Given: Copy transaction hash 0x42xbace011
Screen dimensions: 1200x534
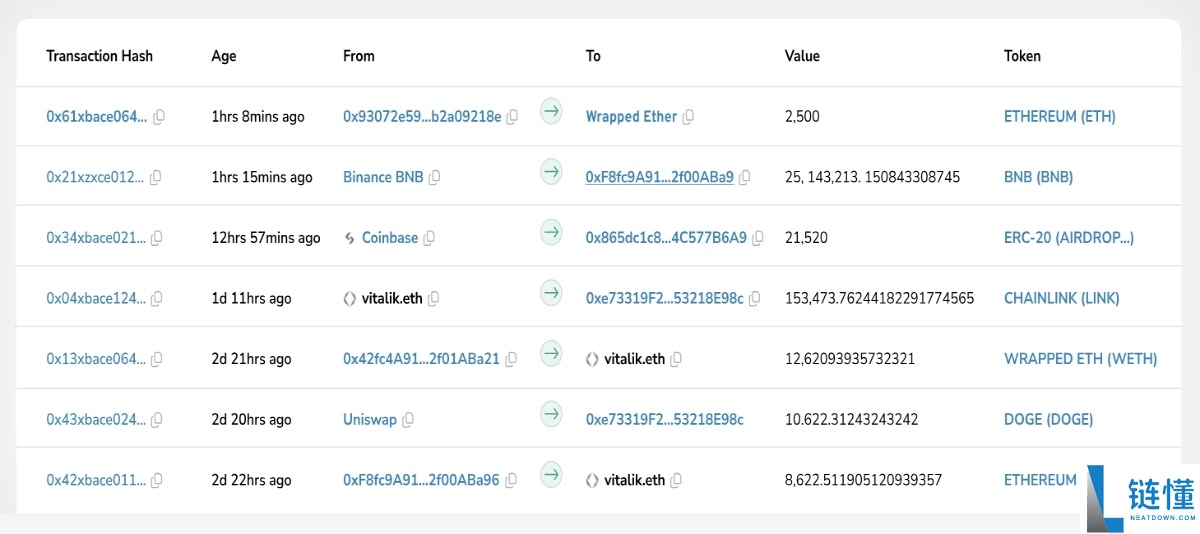Looking at the screenshot, I should 158,481.
